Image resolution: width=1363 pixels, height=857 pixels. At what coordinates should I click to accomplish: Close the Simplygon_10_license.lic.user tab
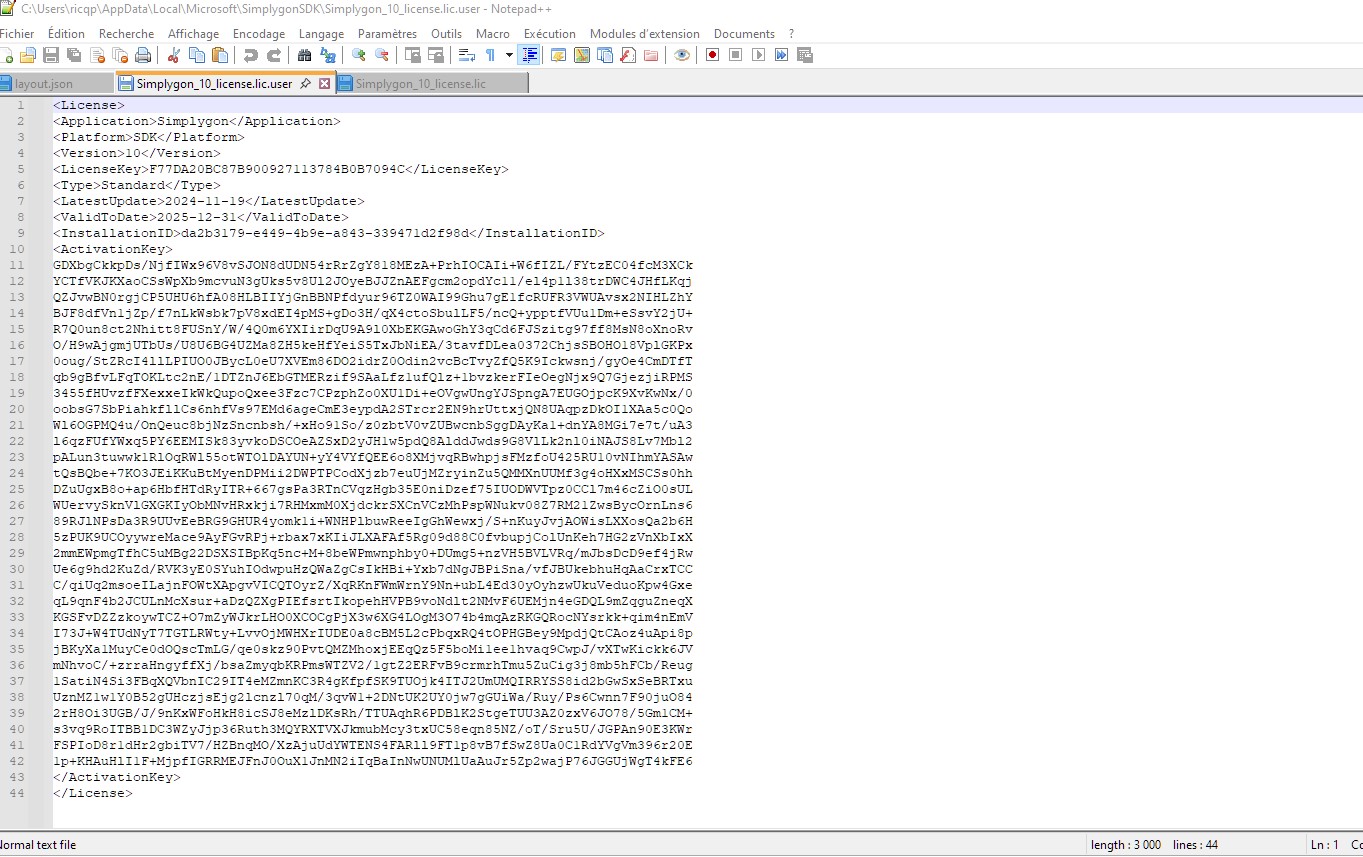click(324, 84)
